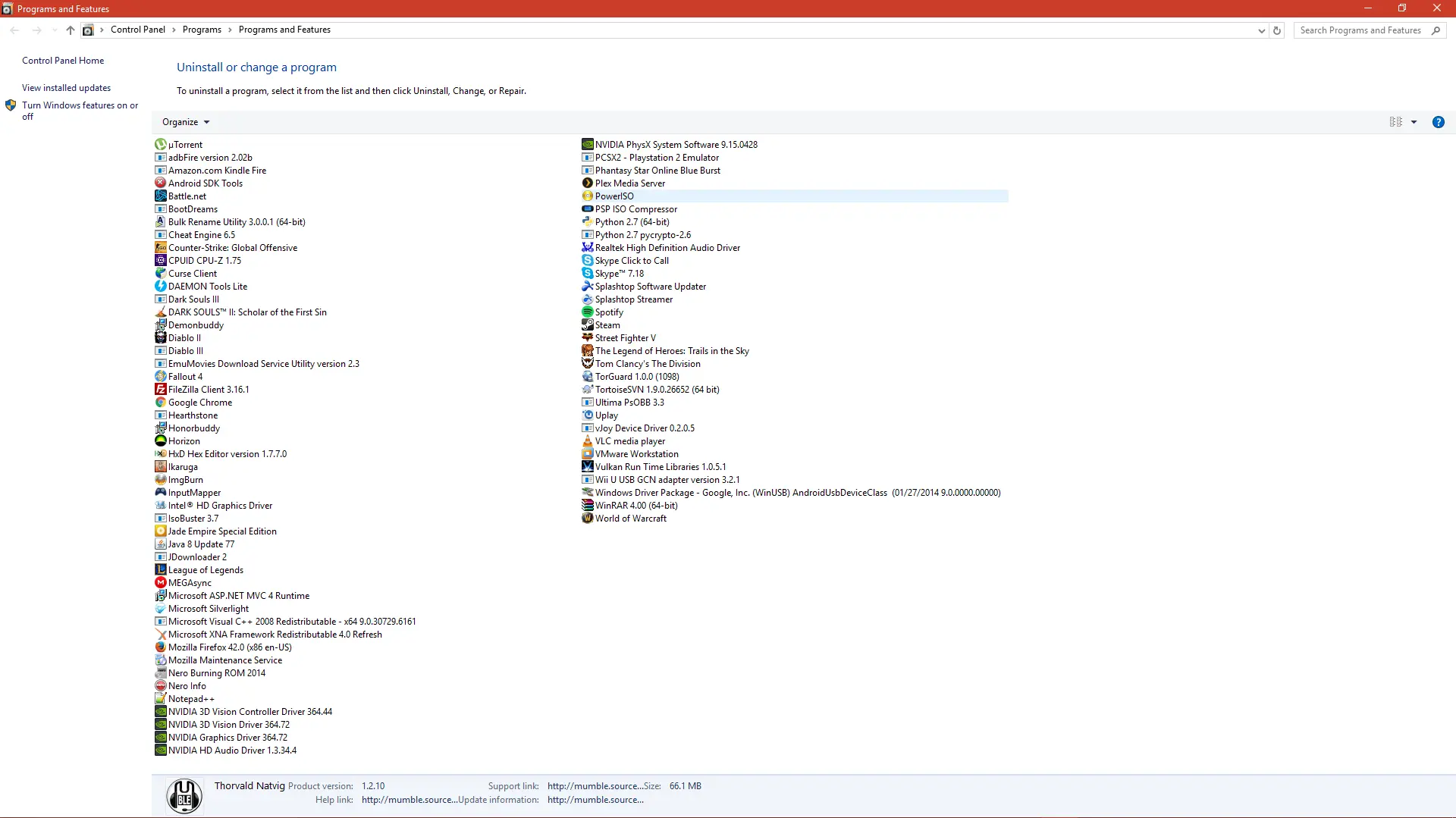Image resolution: width=1456 pixels, height=818 pixels.
Task: Select Java 8 Update 77 entry
Action: (x=195, y=544)
